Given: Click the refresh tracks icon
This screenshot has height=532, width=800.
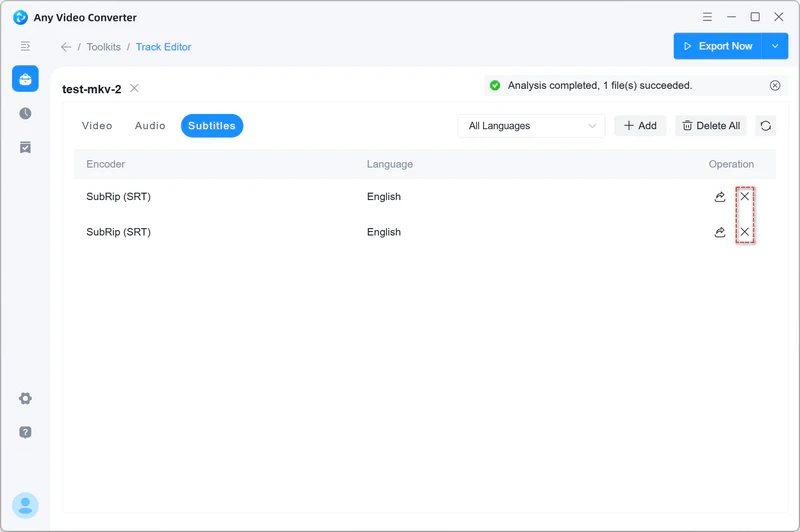Looking at the screenshot, I should pyautogui.click(x=765, y=126).
